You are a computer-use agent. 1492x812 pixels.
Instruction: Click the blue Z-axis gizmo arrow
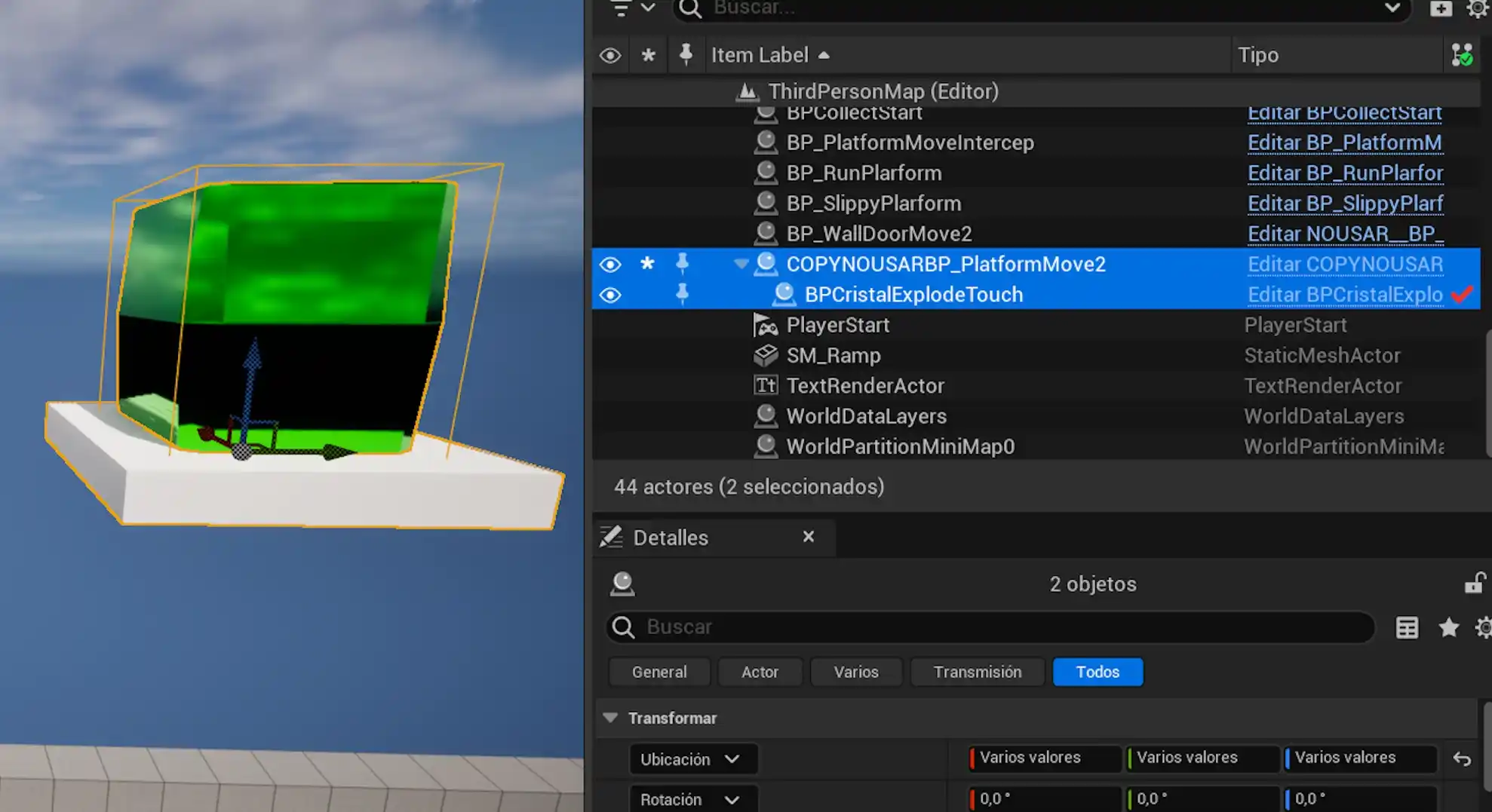click(x=253, y=354)
